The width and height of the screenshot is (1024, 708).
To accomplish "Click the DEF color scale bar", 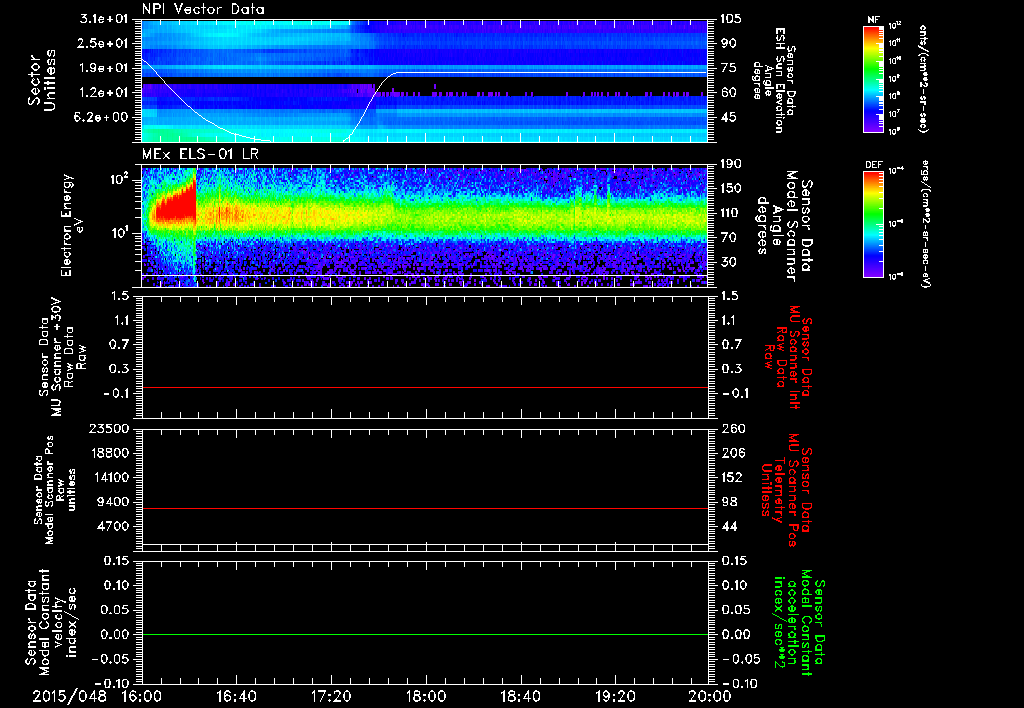I will (x=873, y=224).
